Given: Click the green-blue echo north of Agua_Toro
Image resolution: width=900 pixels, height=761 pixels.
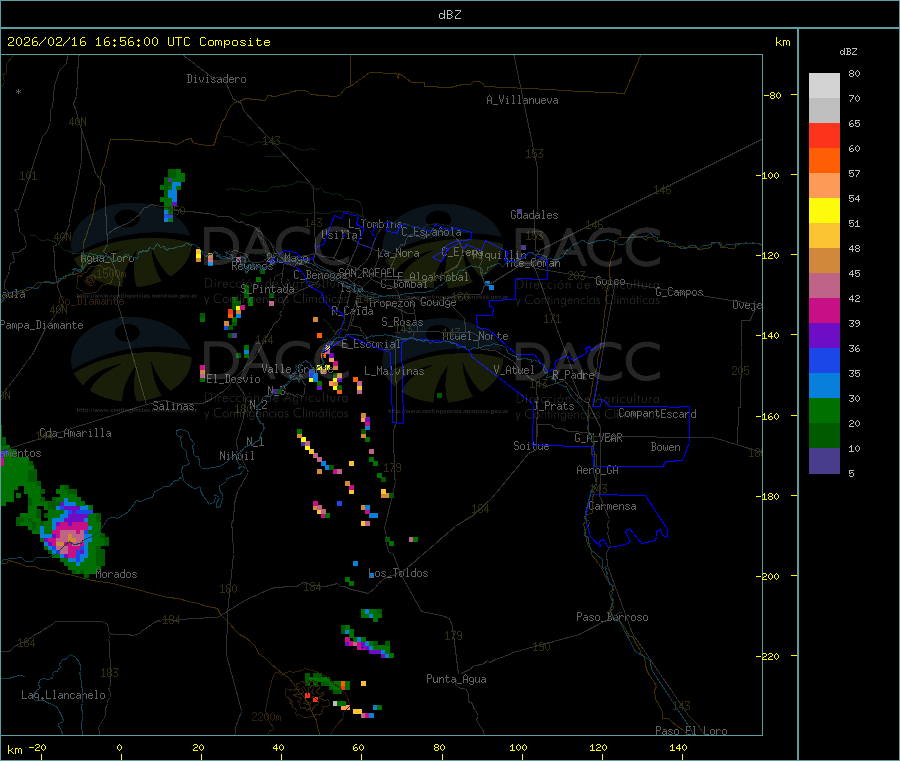Looking at the screenshot, I should pos(172,195).
